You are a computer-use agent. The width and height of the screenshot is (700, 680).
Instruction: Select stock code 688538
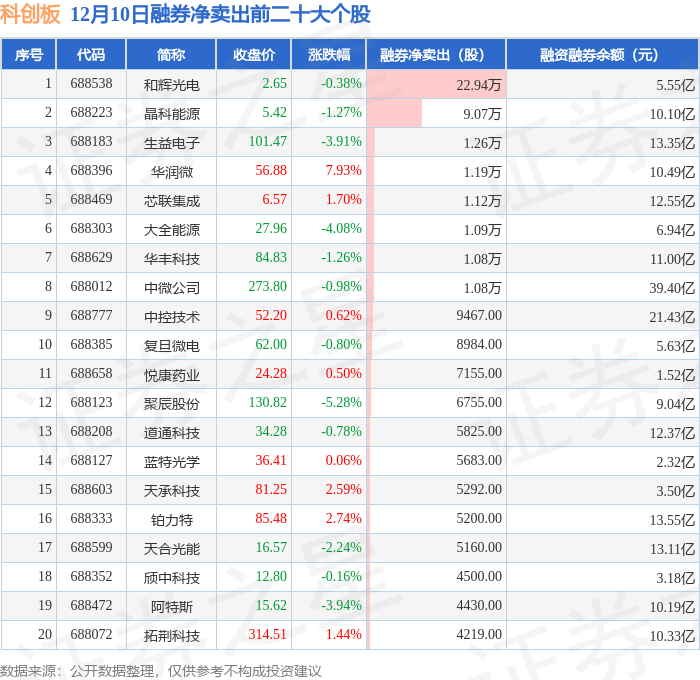click(91, 83)
